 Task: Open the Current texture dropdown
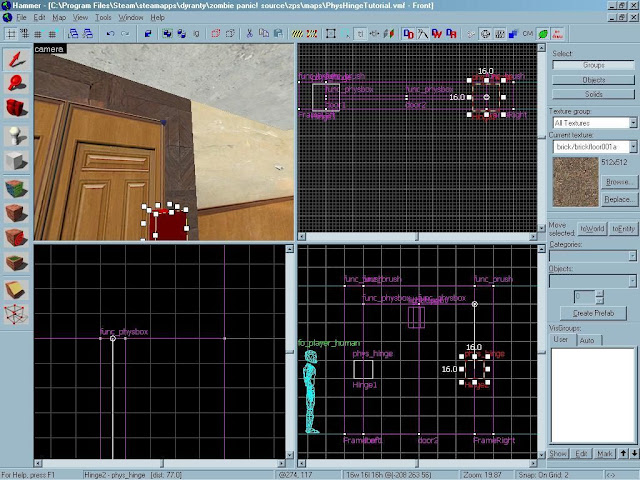632,147
